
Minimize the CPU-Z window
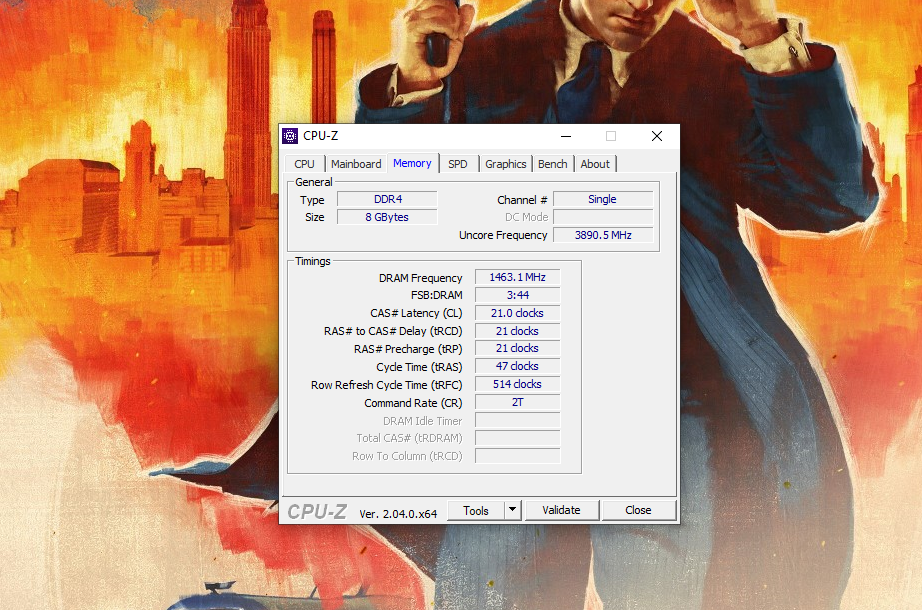[x=566, y=136]
